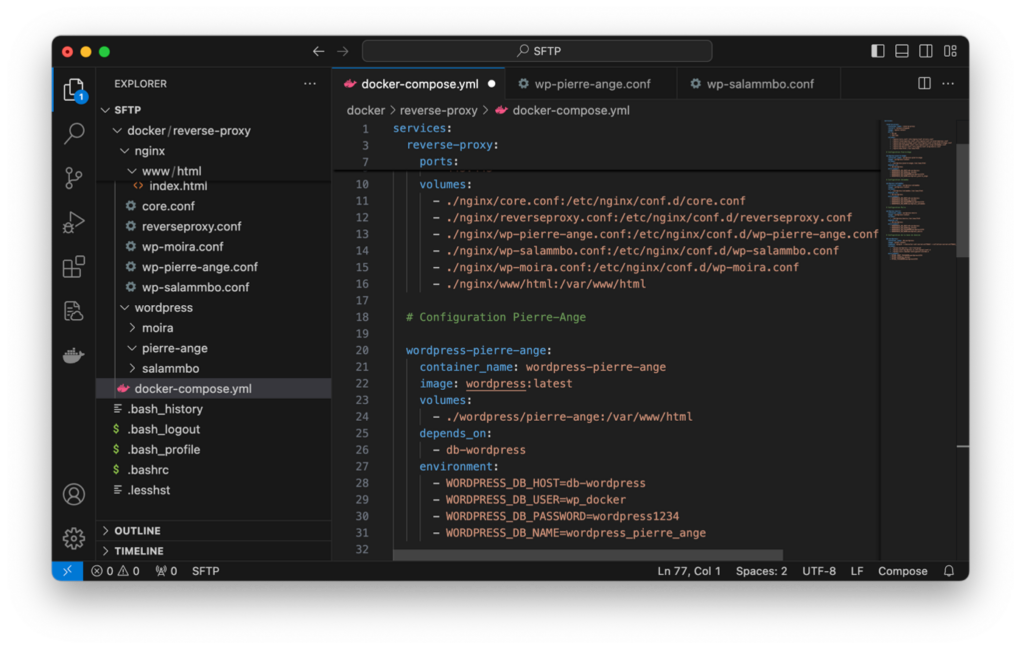The height and width of the screenshot is (653, 1024).
Task: Switch to the wp-salammbo.conf tab
Action: click(760, 84)
